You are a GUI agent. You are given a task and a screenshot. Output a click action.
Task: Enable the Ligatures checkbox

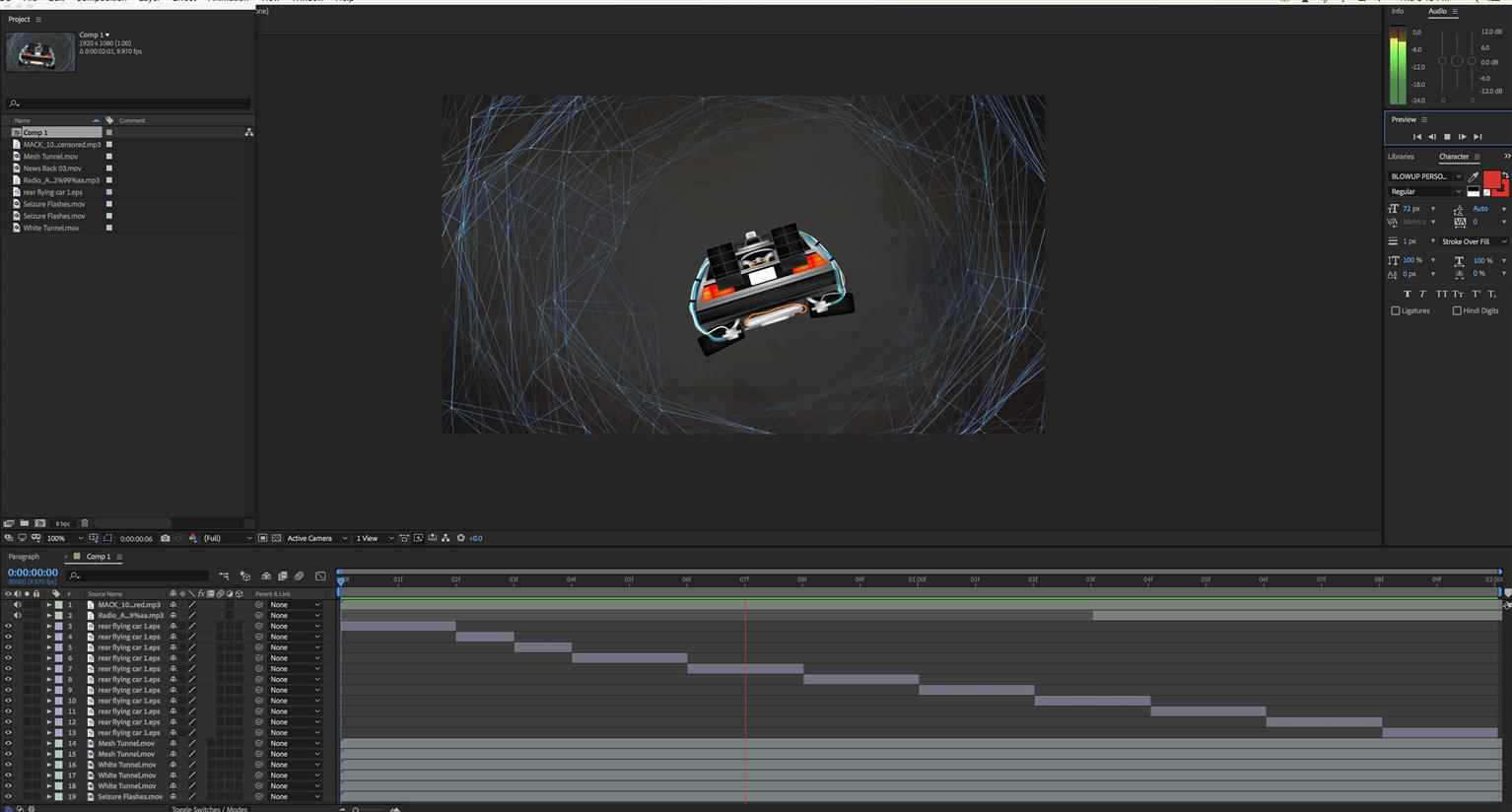tap(1396, 310)
